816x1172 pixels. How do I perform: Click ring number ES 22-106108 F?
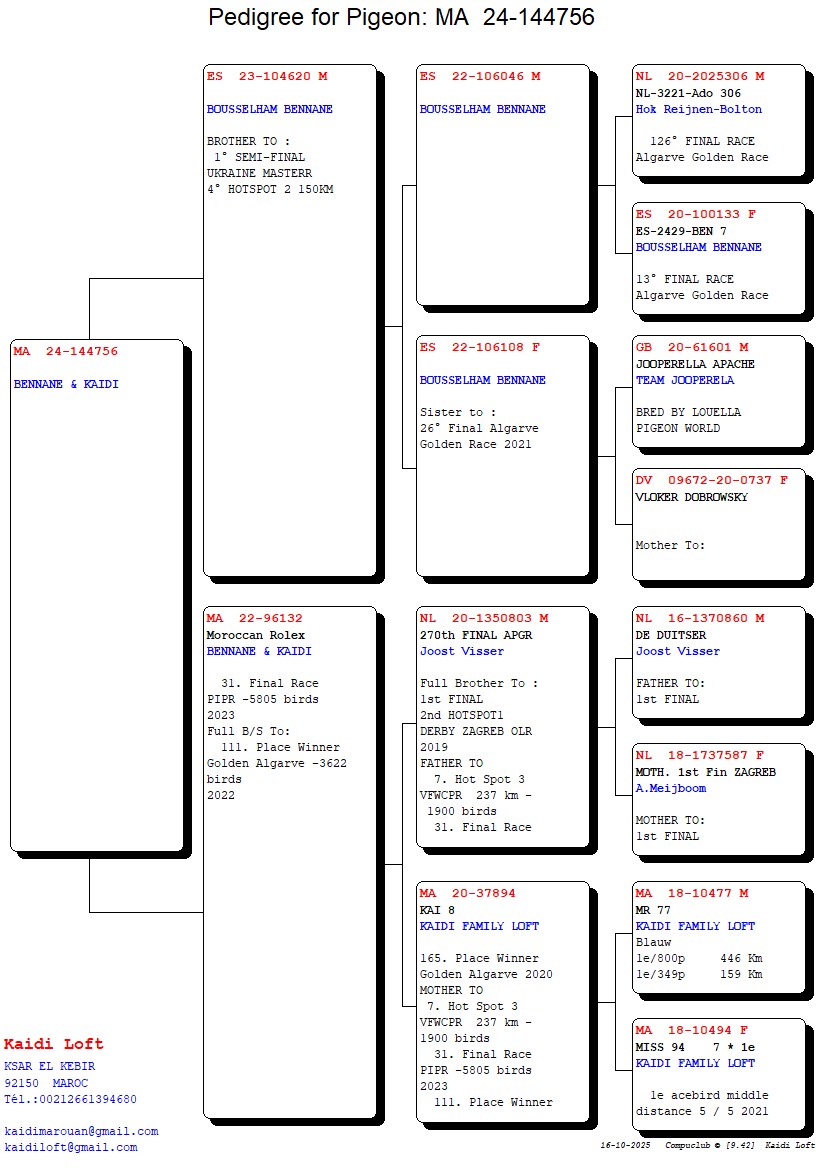(x=480, y=347)
